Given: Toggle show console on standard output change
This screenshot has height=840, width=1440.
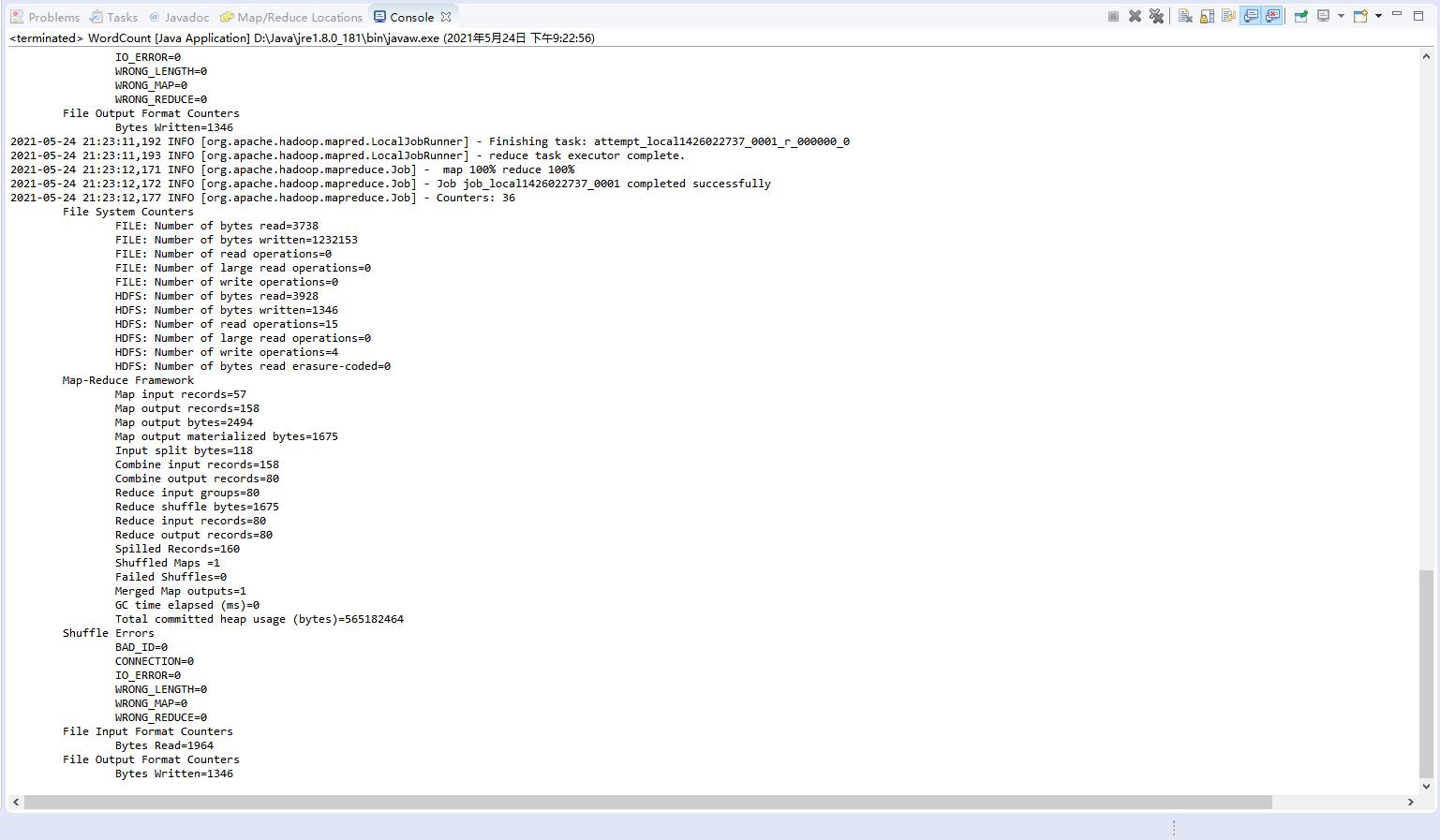Looking at the screenshot, I should (x=1251, y=16).
